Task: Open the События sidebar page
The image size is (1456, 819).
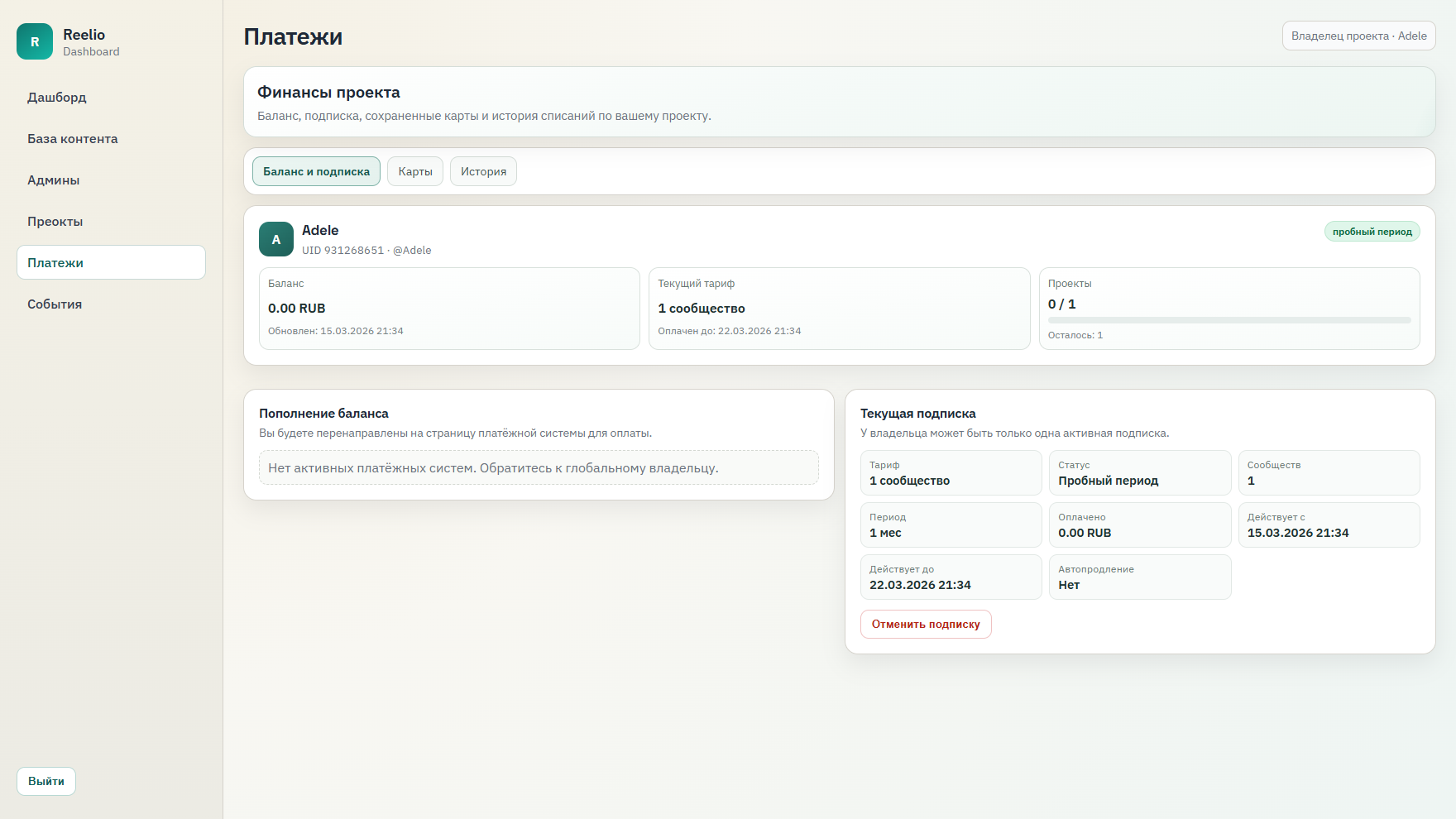Action: (55, 304)
